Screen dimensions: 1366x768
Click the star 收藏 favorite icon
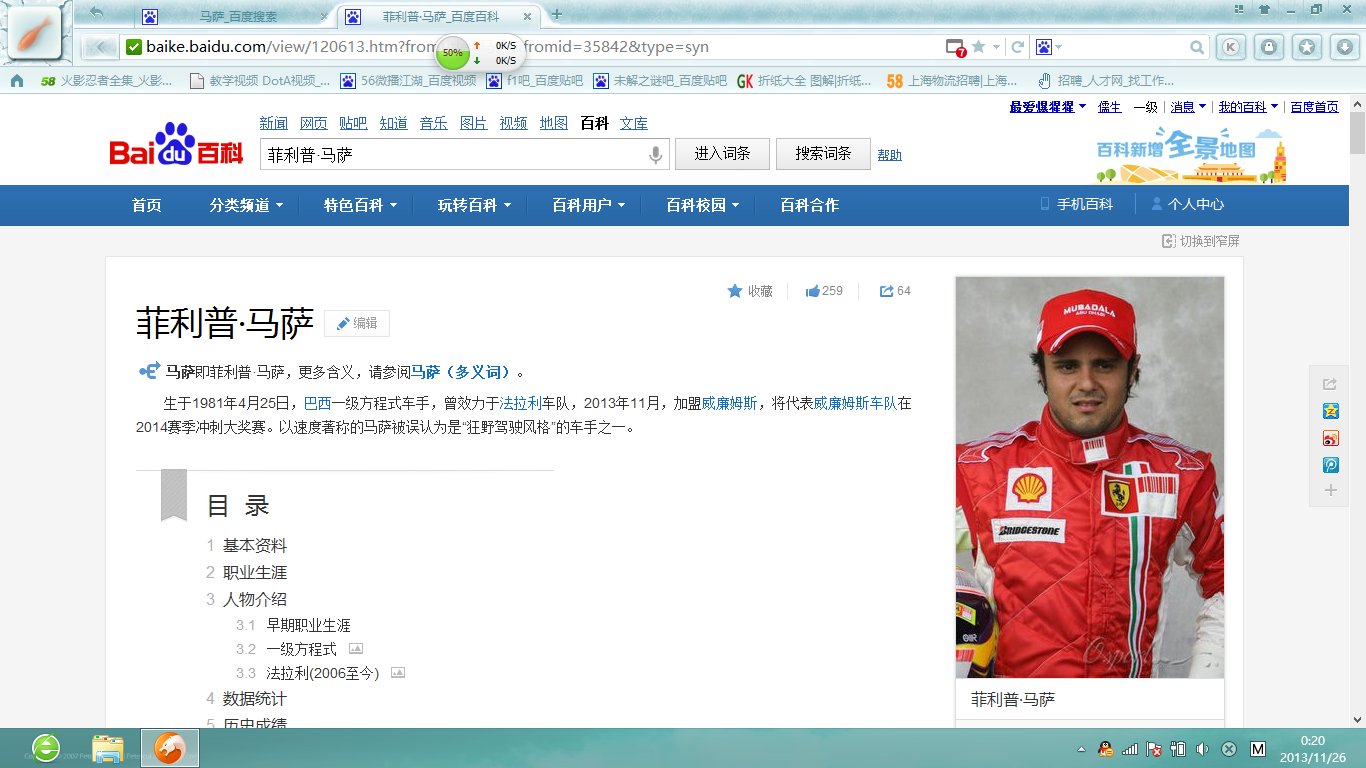click(735, 291)
